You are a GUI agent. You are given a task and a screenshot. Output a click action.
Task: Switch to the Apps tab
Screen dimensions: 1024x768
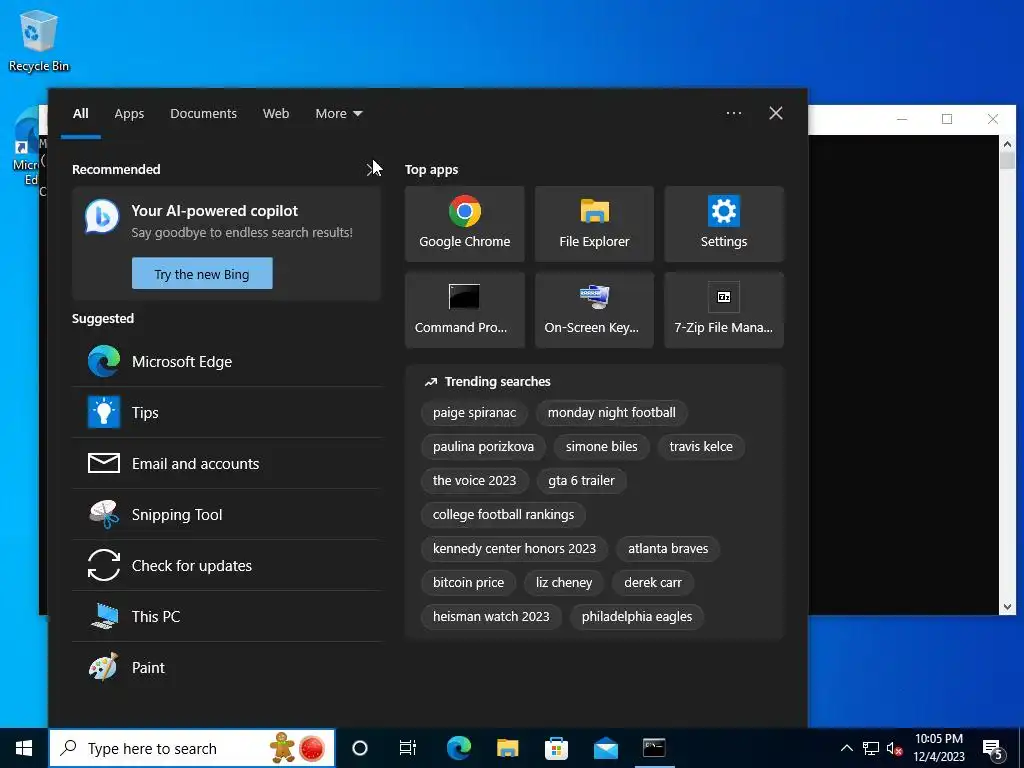[x=129, y=113]
